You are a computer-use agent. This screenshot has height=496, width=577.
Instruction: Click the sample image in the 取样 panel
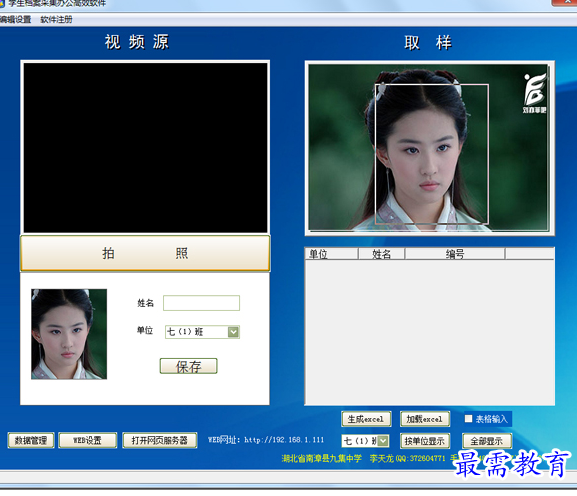(x=429, y=148)
